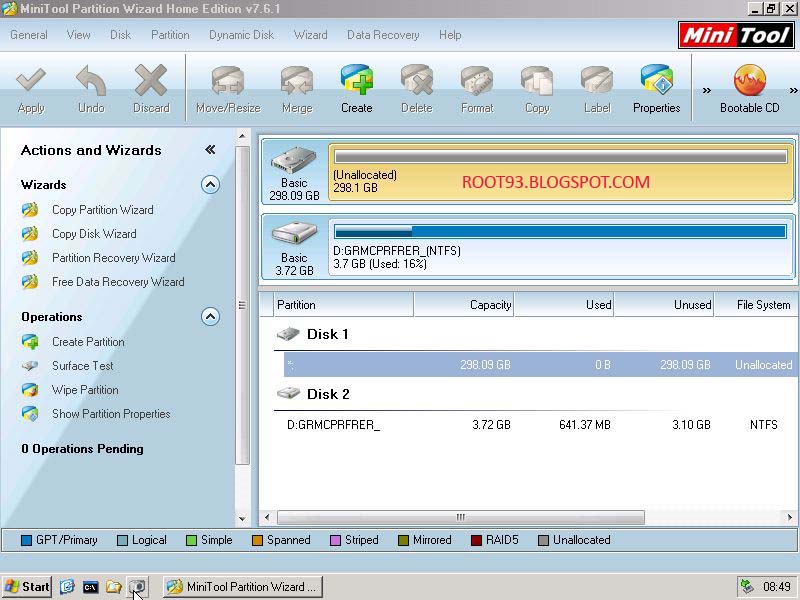Select the D:GRMCPRFRER_ partition row
This screenshot has width=800, height=600.
(x=540, y=424)
